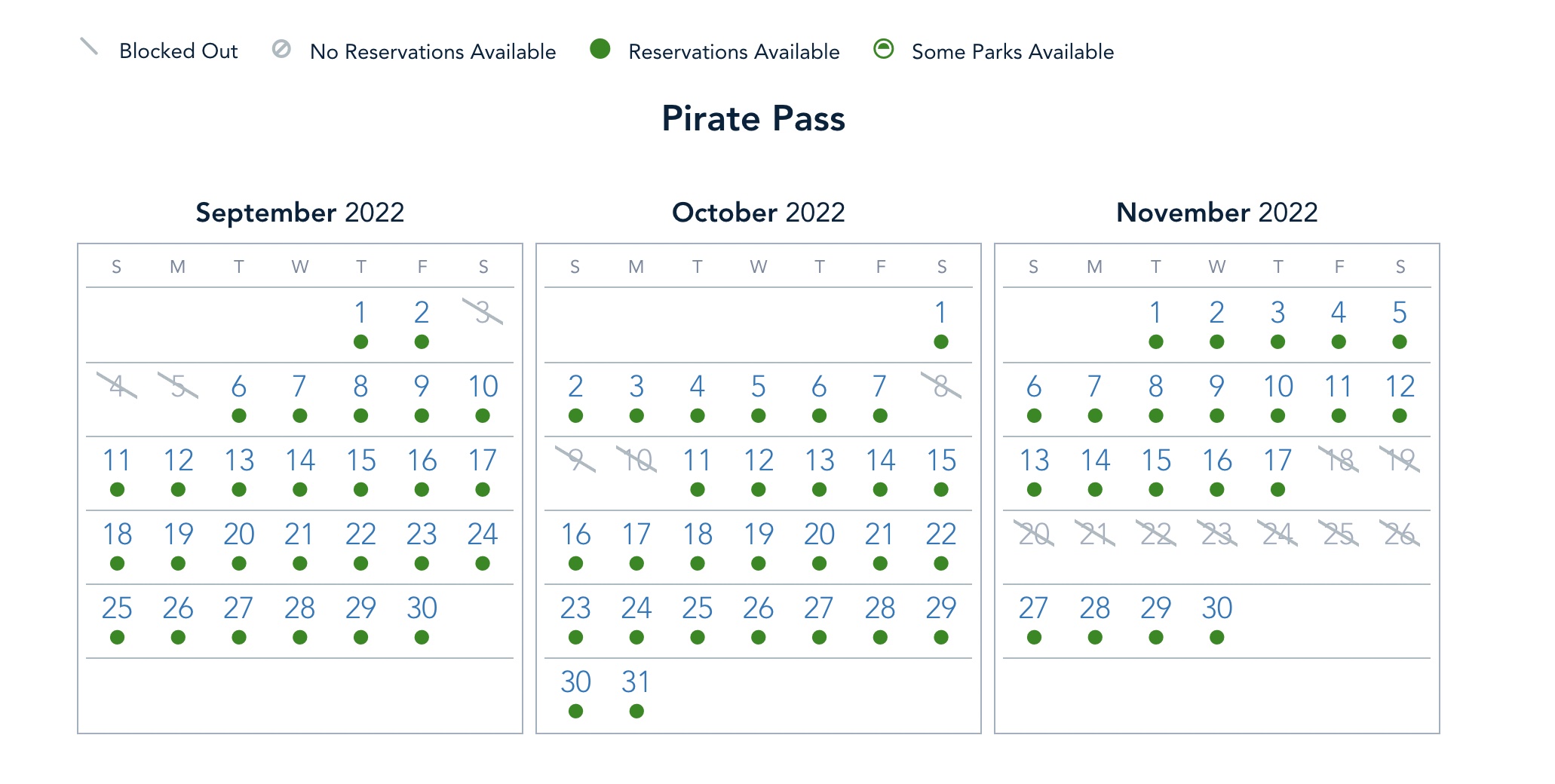Click green availability dot under September 1
The height and width of the screenshot is (784, 1555).
click(x=361, y=342)
